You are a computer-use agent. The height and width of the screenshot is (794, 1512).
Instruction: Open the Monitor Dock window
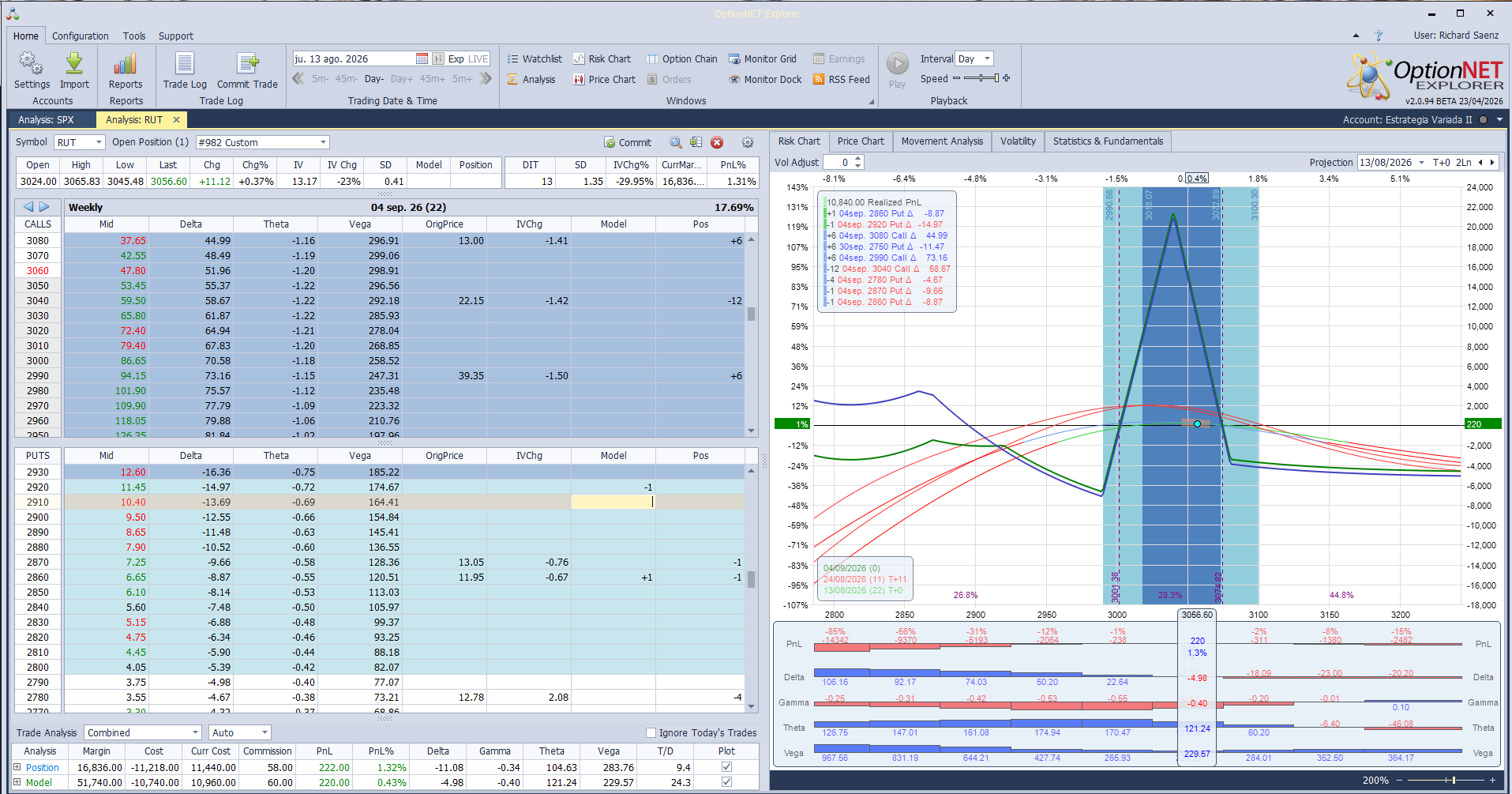pos(765,79)
